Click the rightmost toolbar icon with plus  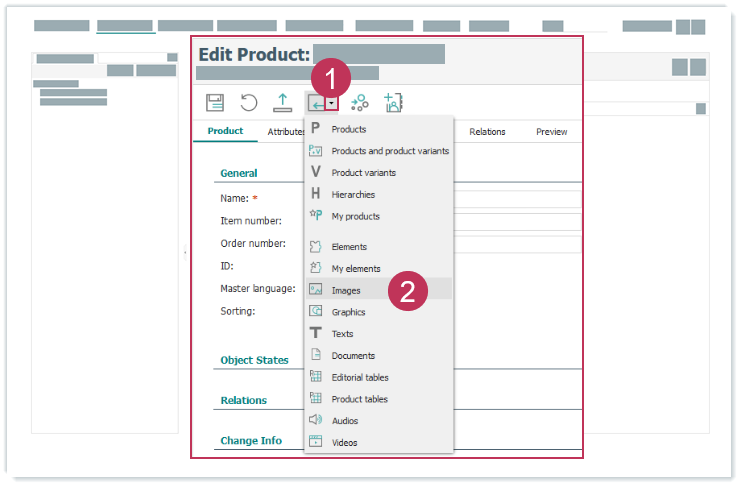tap(393, 102)
